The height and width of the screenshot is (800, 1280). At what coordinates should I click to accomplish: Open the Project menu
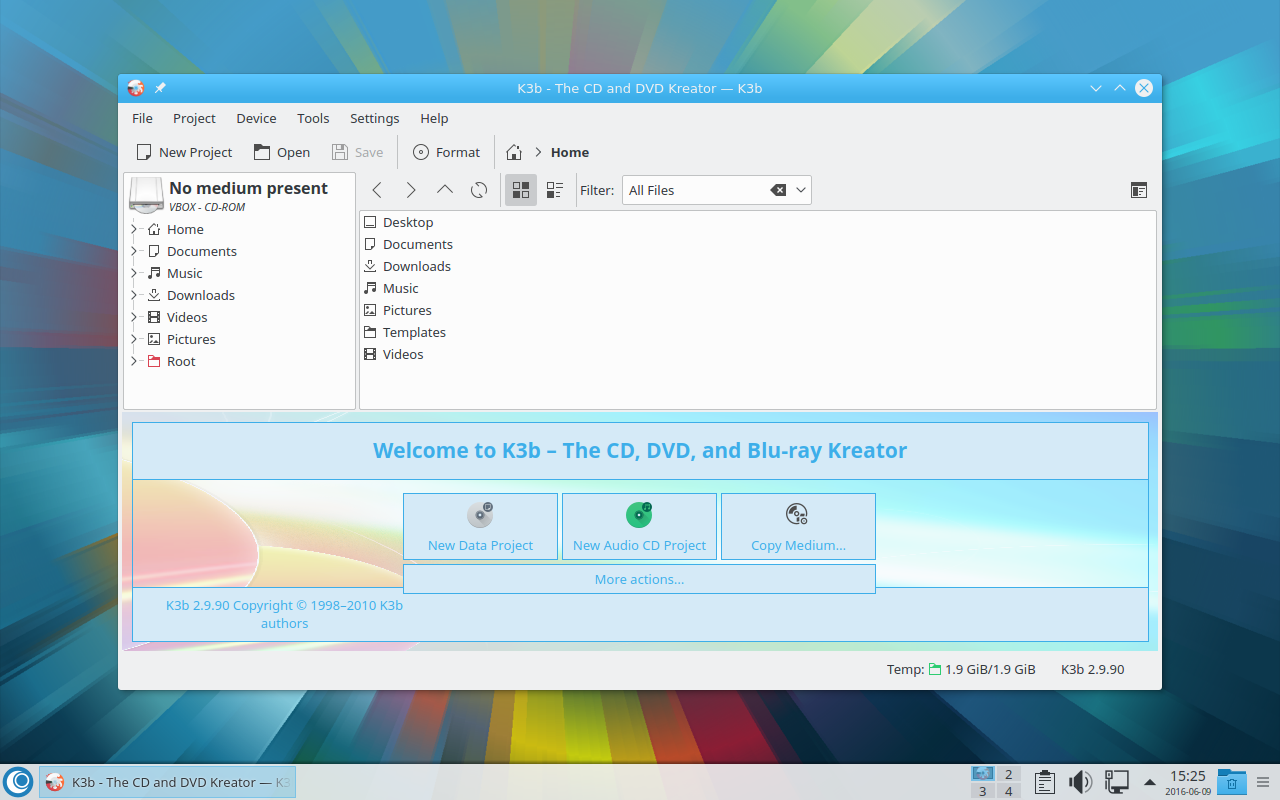(194, 118)
